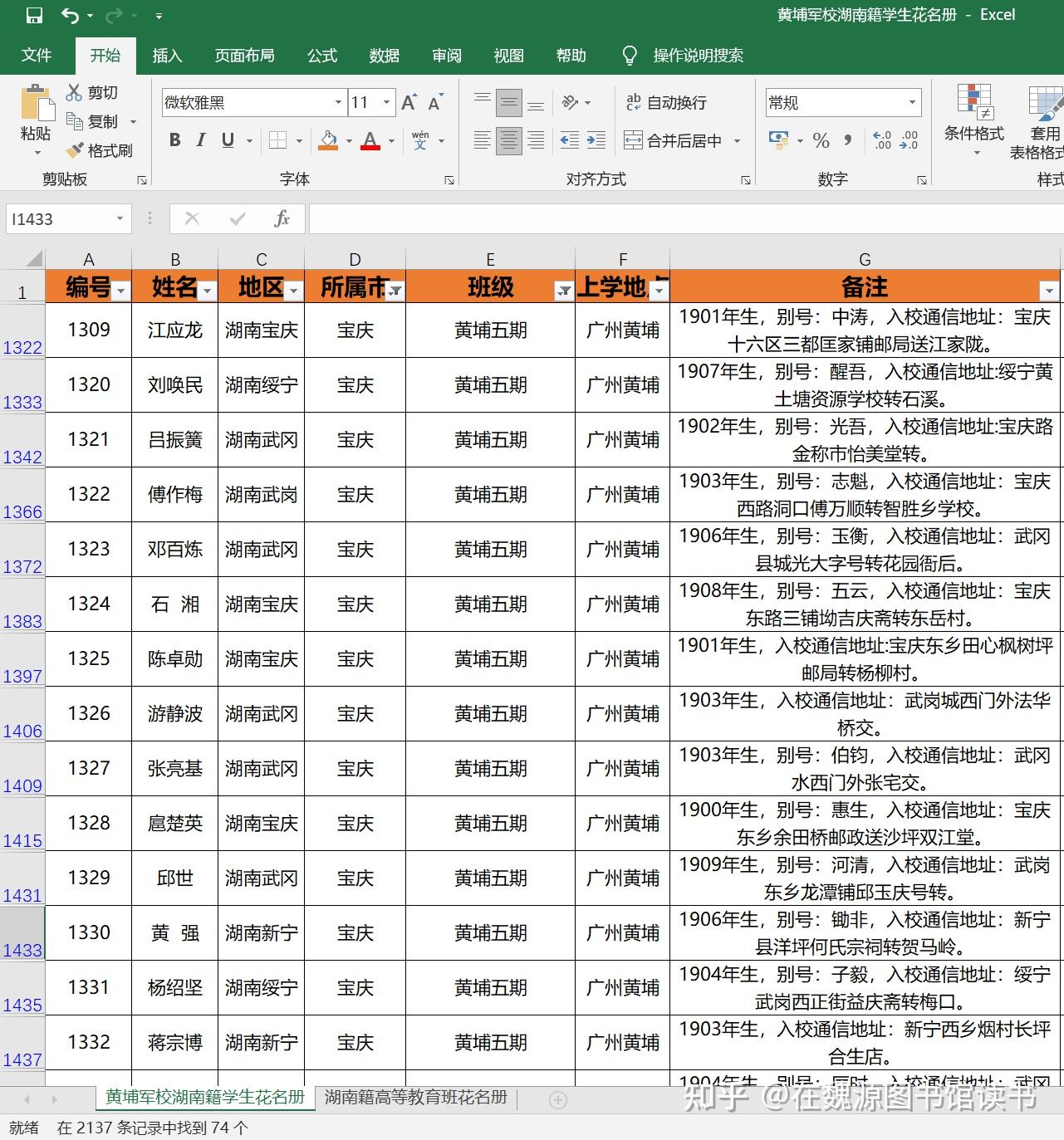Viewport: 1064px width, 1140px height.
Task: Open Alignment group dialog launcher
Action: pyautogui.click(x=745, y=179)
